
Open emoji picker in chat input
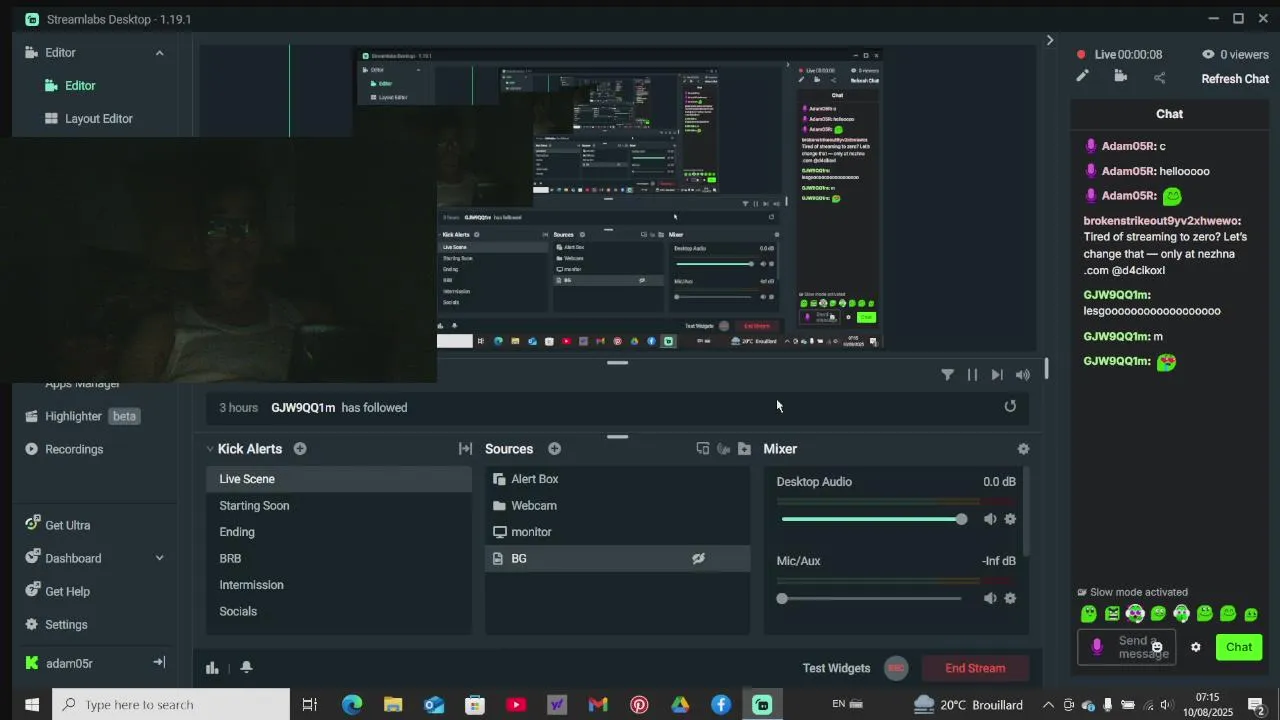(x=1157, y=647)
